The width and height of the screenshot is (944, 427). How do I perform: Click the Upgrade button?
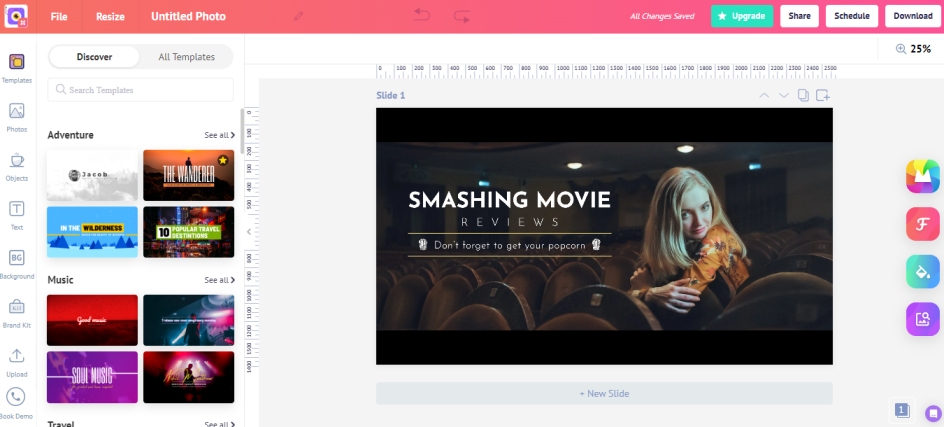(x=742, y=16)
